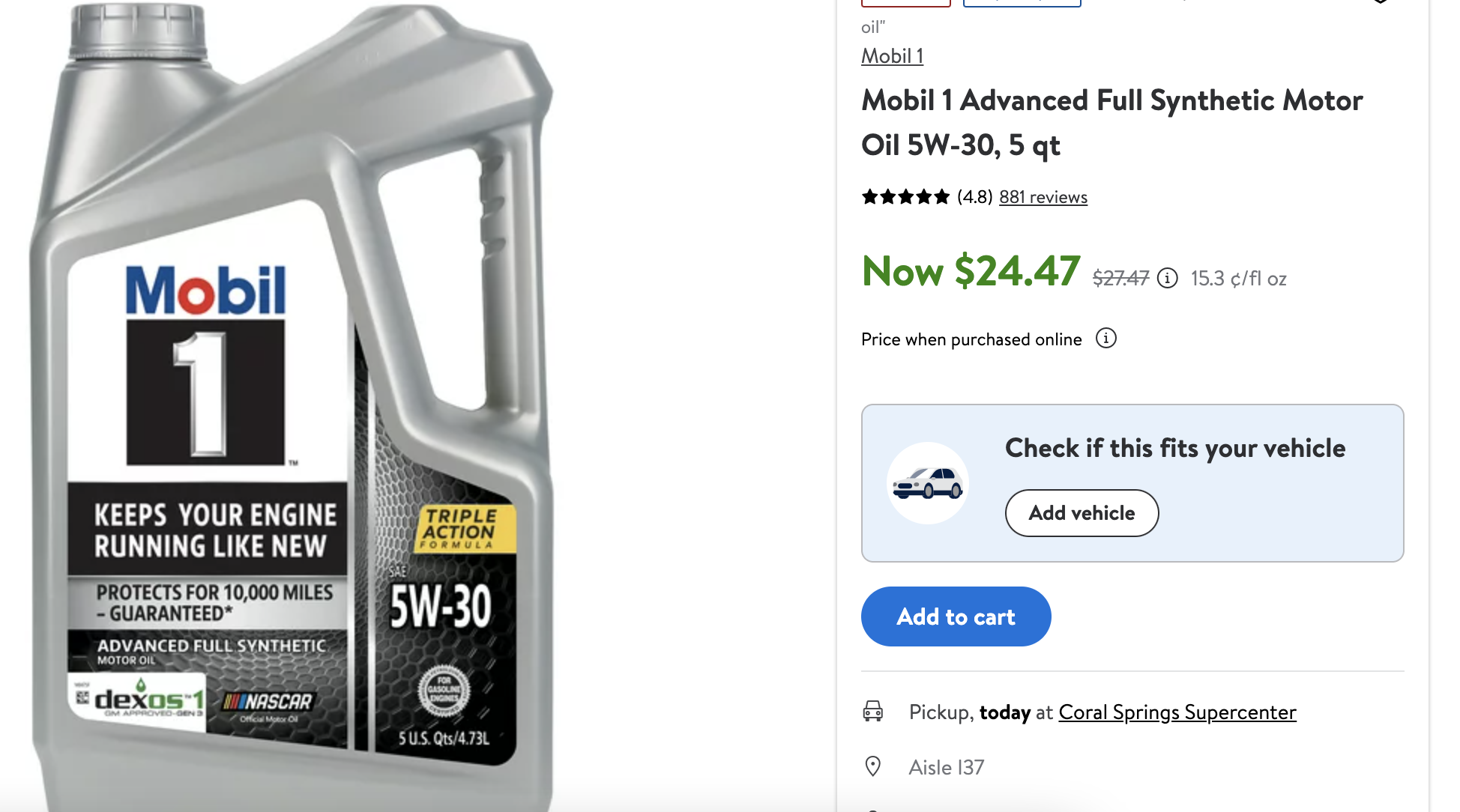
Task: Click the blue Add to cart button
Action: [956, 616]
